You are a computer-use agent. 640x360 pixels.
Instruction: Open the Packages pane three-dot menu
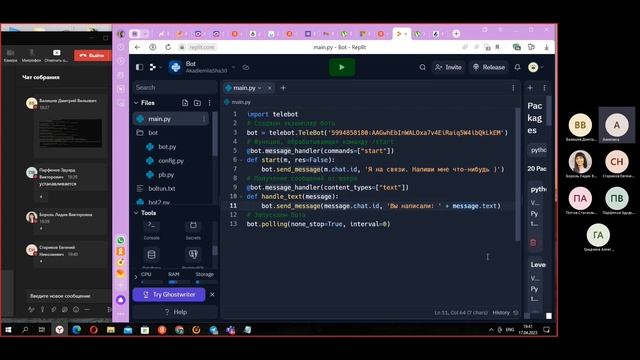[x=544, y=88]
